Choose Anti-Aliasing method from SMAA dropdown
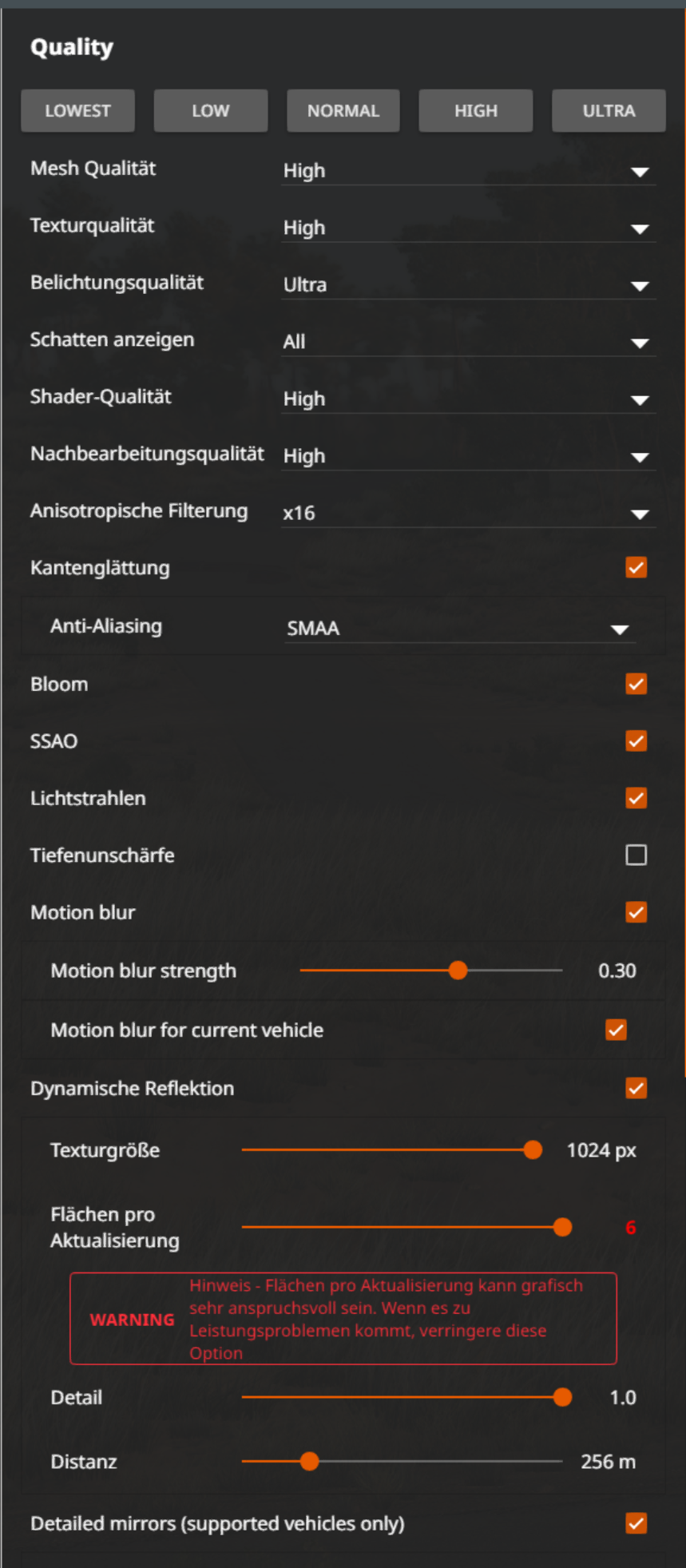The width and height of the screenshot is (686, 1568). (460, 629)
